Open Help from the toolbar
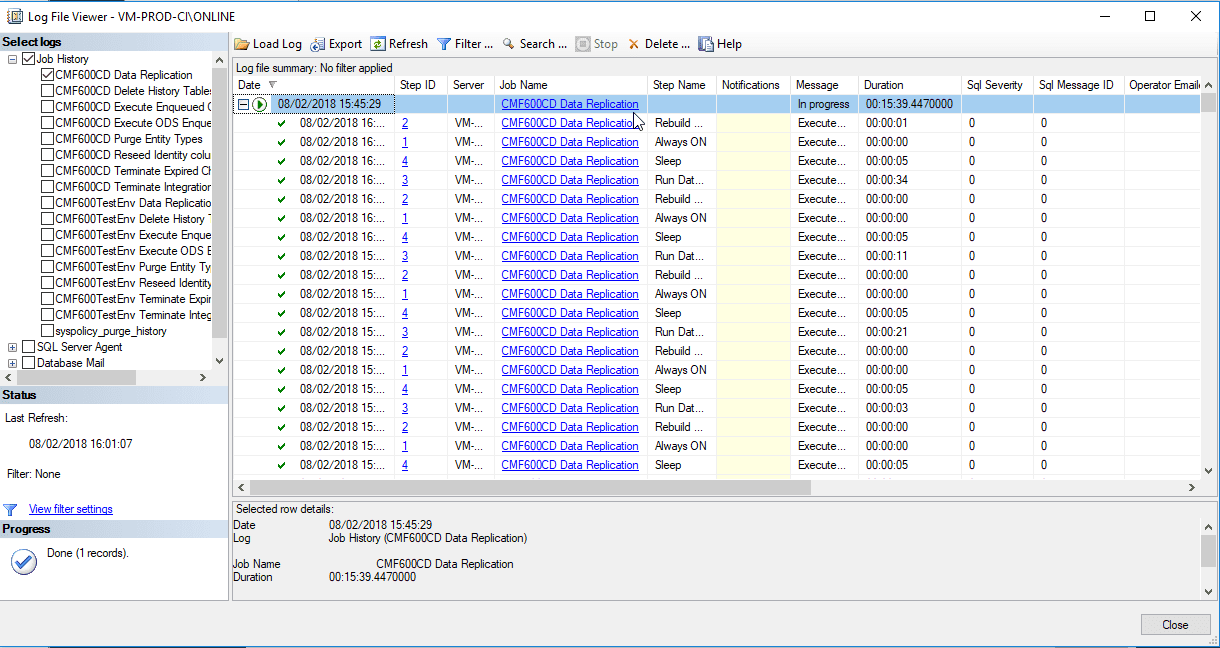The width and height of the screenshot is (1220, 648). coord(706,44)
